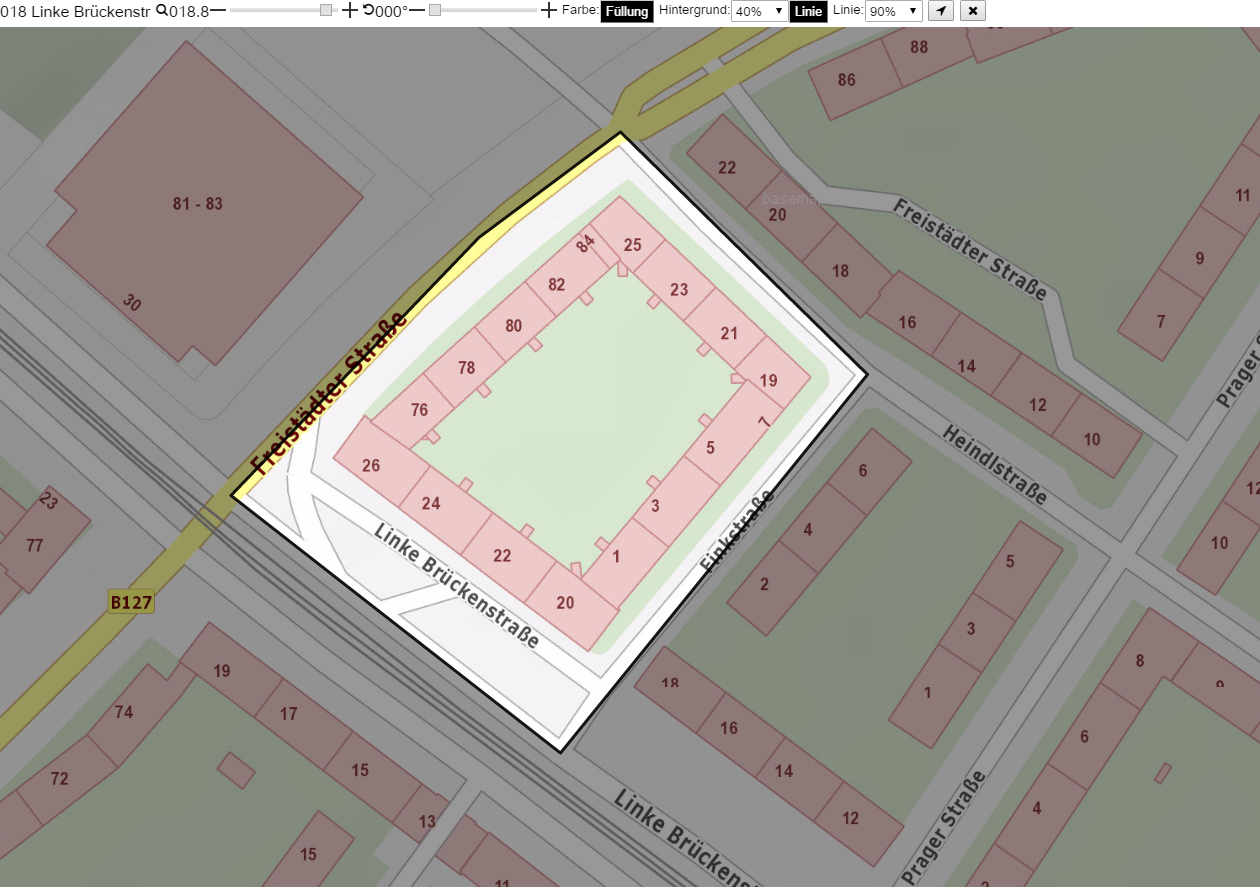Click the zoom magnifier icon

[162, 11]
